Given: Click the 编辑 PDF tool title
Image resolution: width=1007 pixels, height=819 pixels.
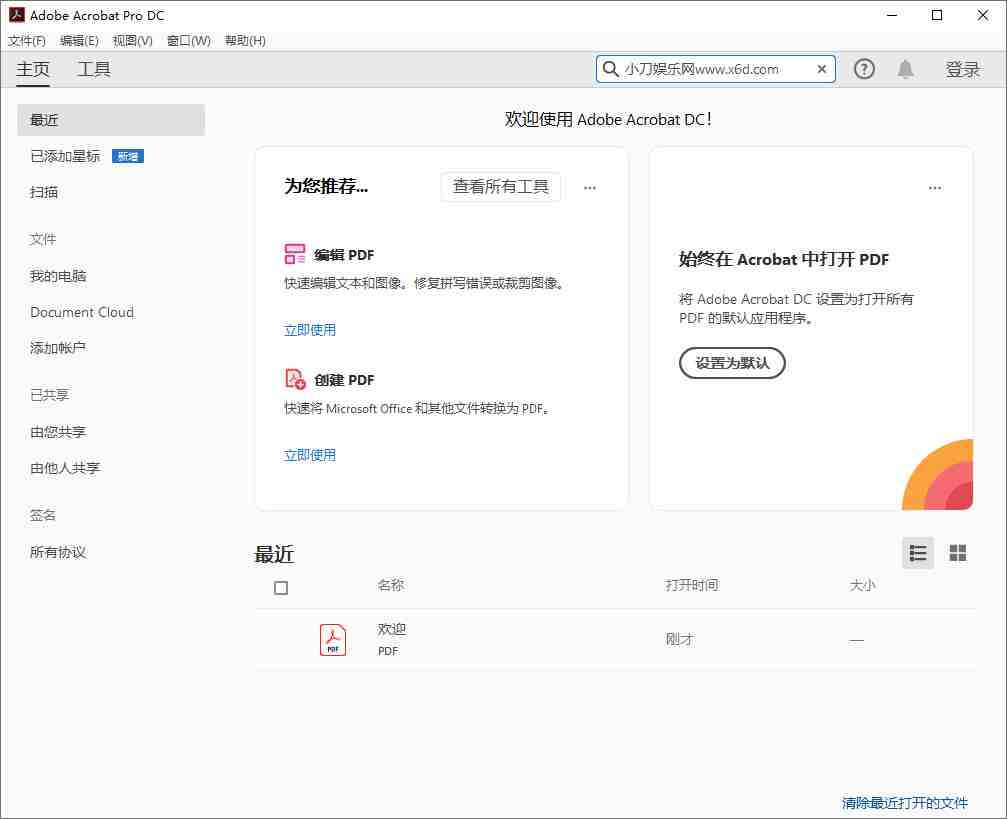Looking at the screenshot, I should pos(344,255).
